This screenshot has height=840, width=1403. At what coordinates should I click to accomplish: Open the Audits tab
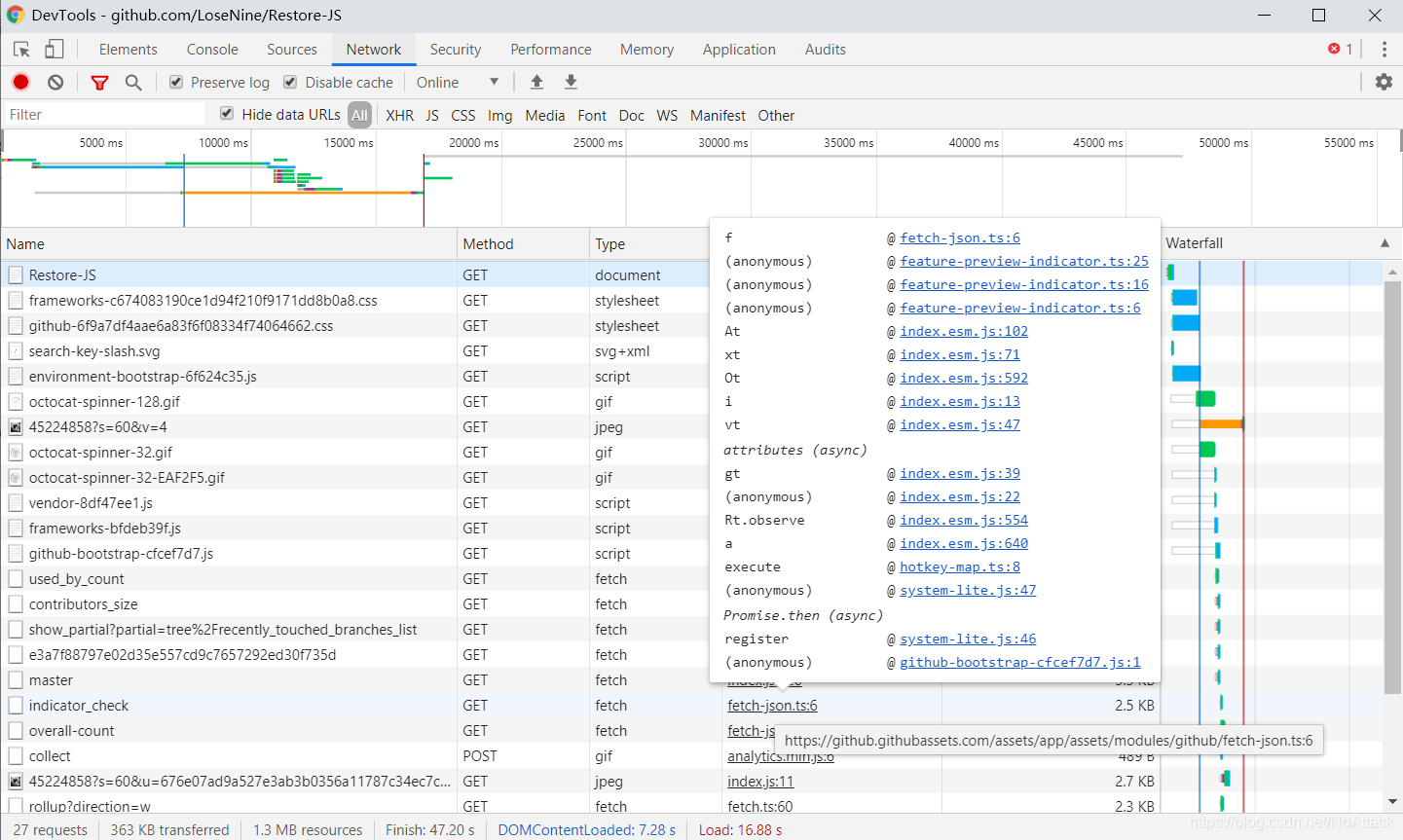pos(826,50)
